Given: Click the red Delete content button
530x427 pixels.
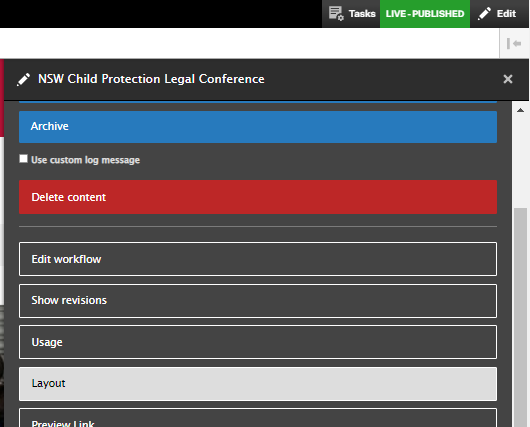Looking at the screenshot, I should coord(258,197).
